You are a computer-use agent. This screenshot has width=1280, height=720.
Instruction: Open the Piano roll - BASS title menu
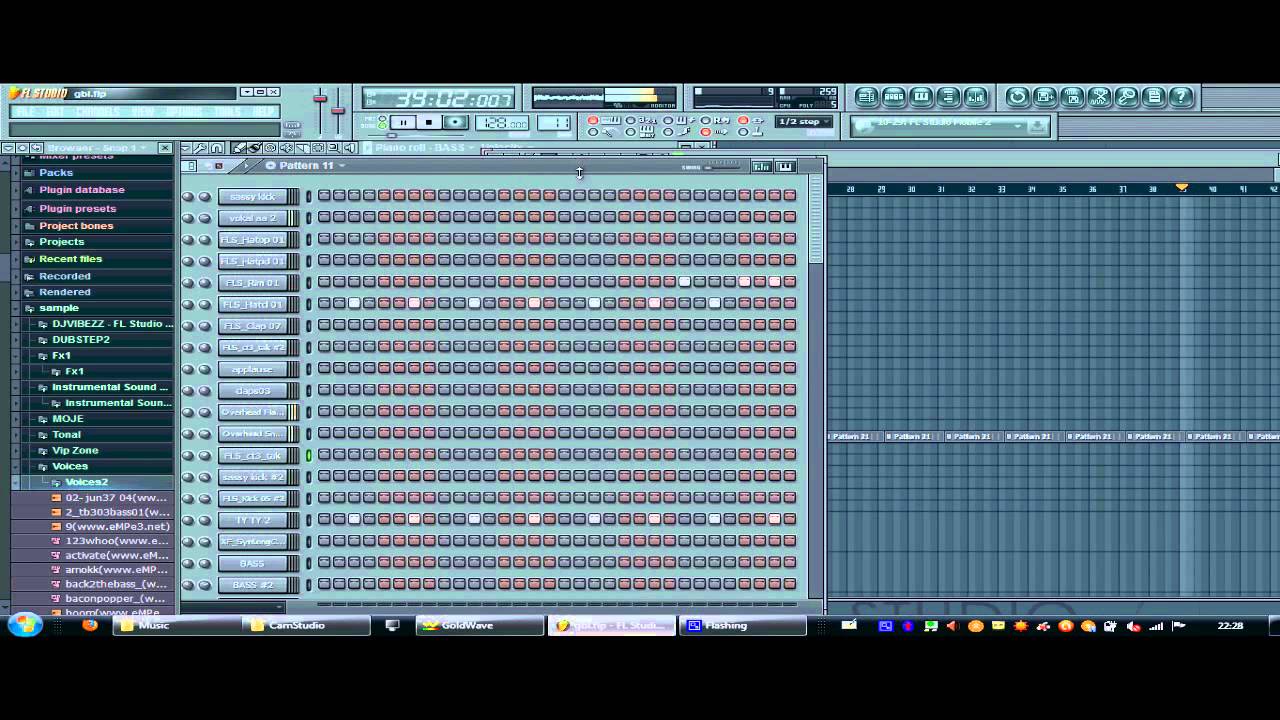[420, 148]
